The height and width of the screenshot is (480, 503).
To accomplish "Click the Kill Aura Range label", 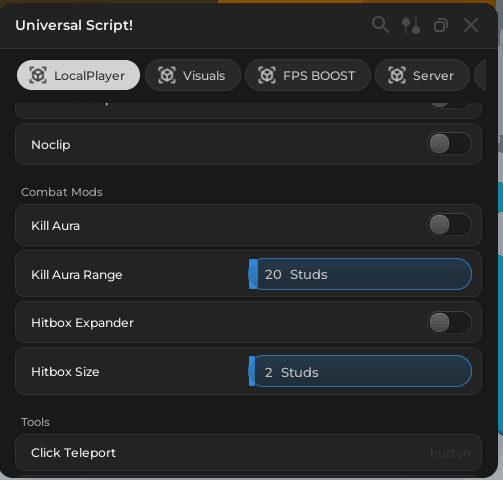I will [77, 275].
